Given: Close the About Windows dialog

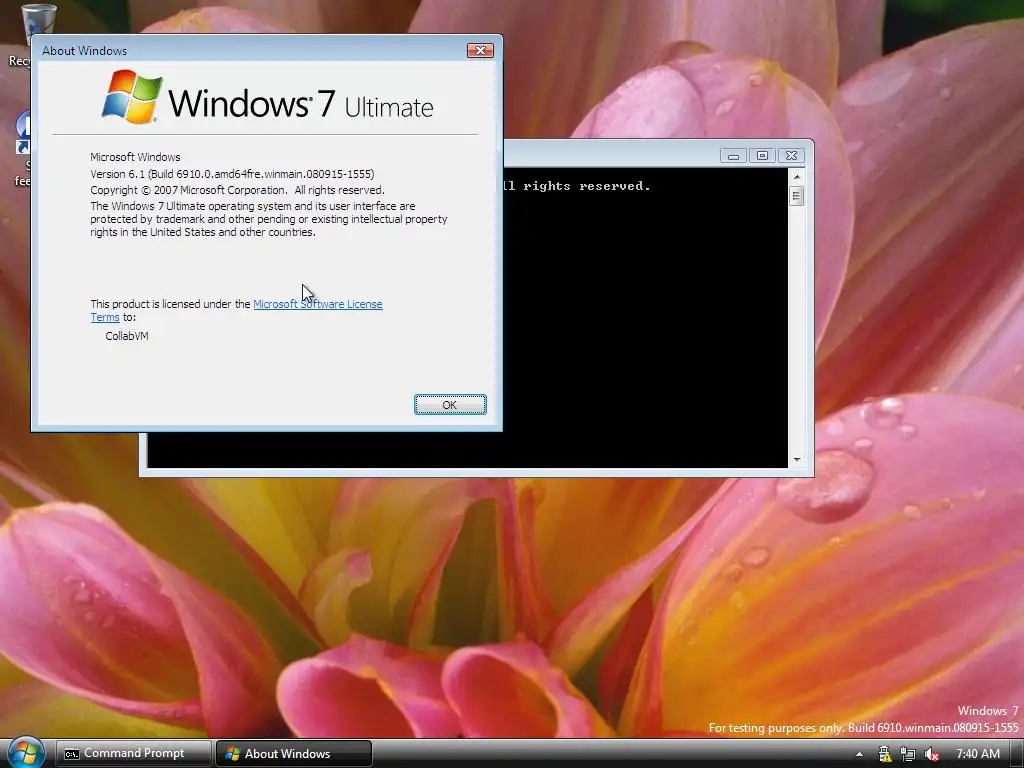Looking at the screenshot, I should click(480, 50).
